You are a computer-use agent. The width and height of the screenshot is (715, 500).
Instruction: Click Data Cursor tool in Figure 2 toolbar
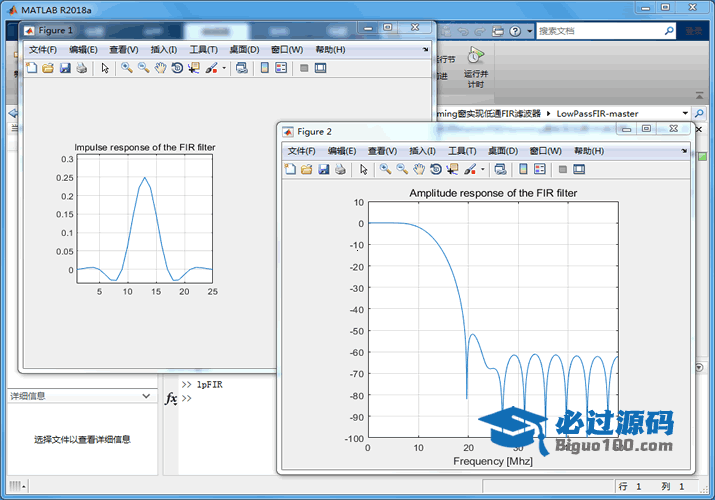tap(453, 169)
